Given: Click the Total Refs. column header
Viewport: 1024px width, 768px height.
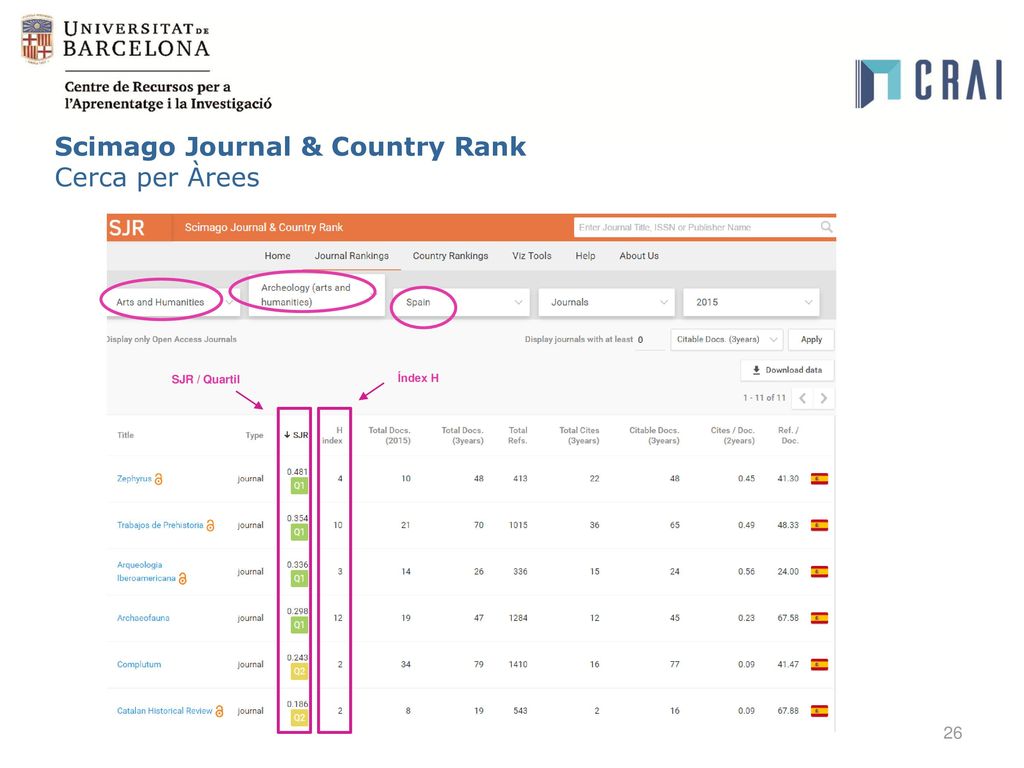Looking at the screenshot, I should pyautogui.click(x=518, y=436).
